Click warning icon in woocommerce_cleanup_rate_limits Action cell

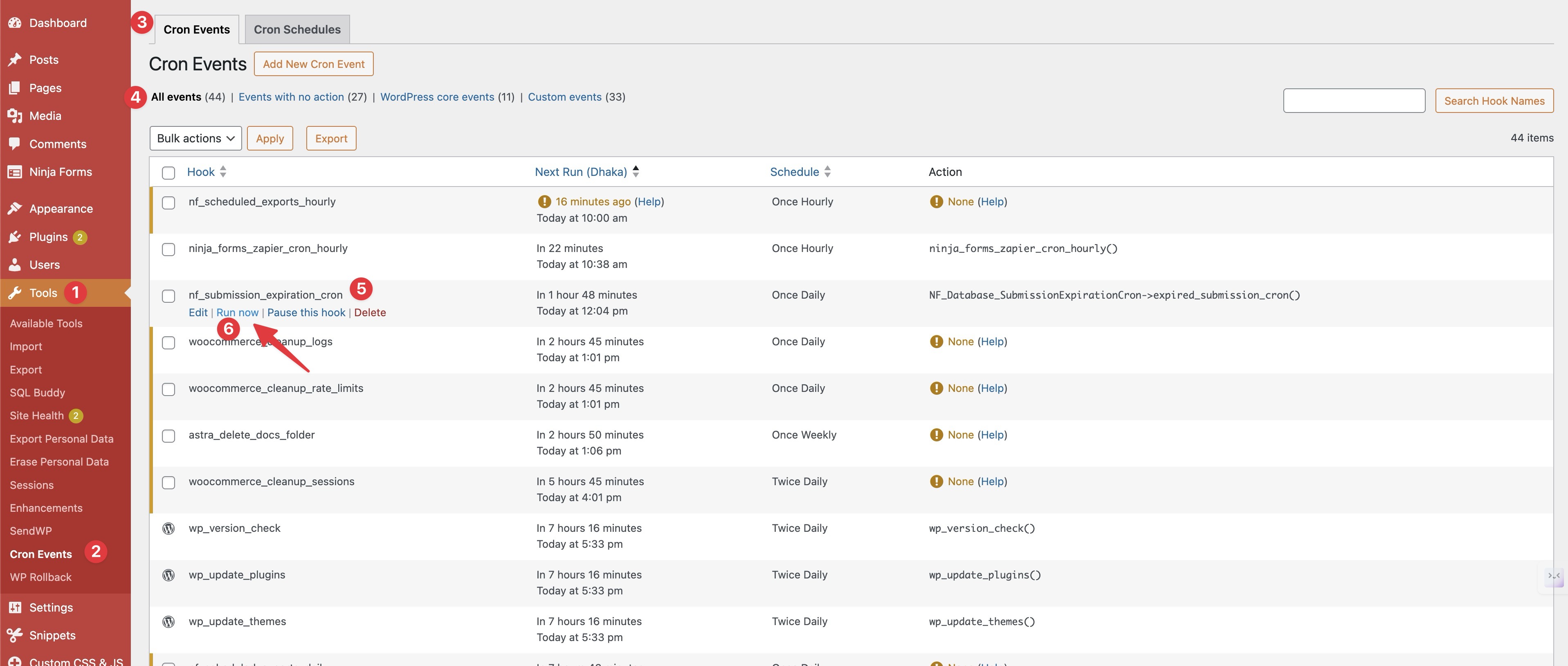(x=936, y=388)
